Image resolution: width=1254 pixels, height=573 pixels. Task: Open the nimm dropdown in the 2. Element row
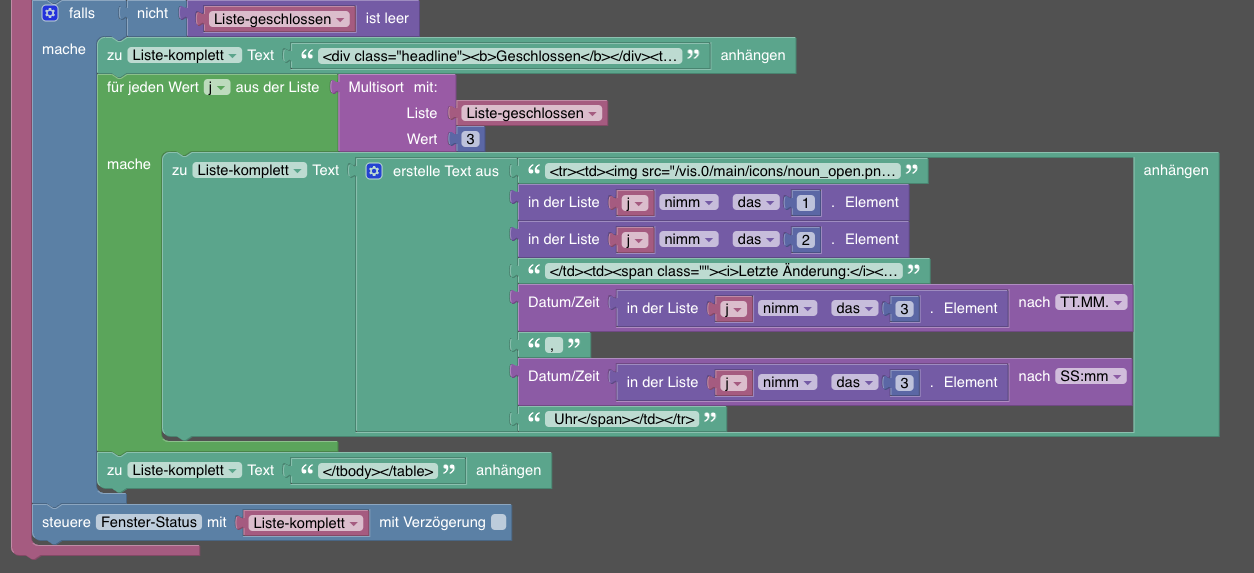690,240
